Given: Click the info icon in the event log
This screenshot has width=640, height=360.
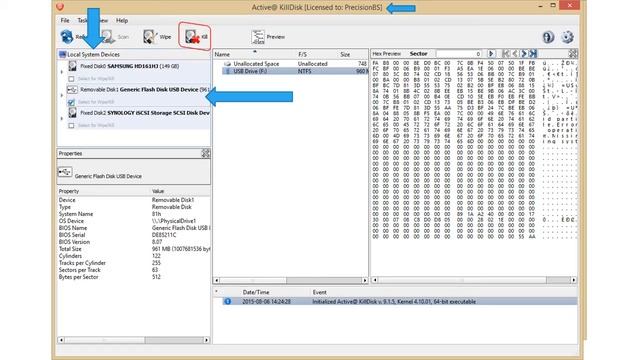Looking at the screenshot, I should pos(227,302).
